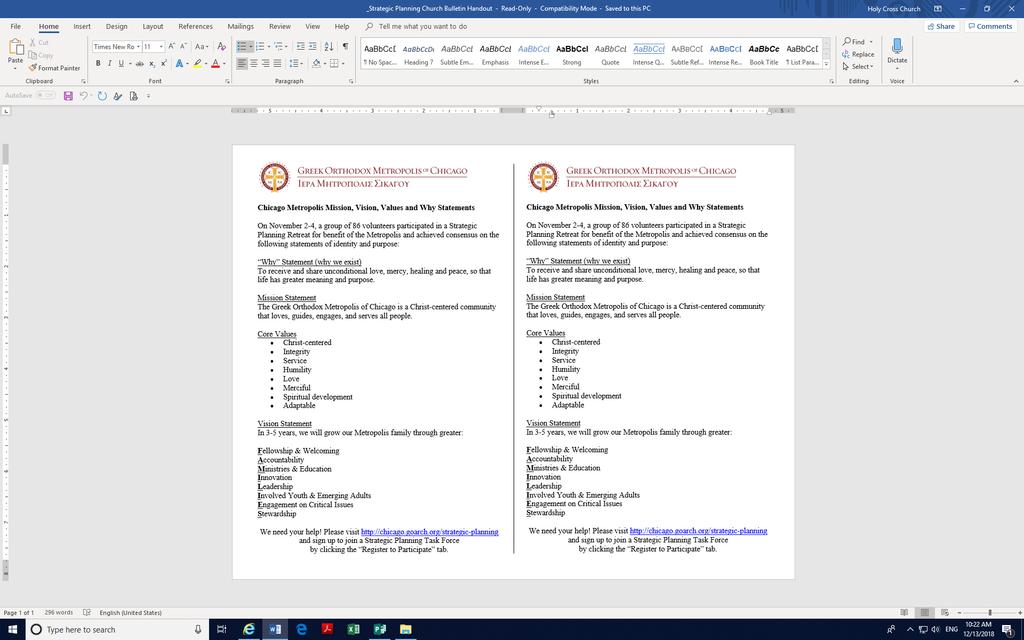
Task: Justify the paragraph text
Action: (278, 63)
